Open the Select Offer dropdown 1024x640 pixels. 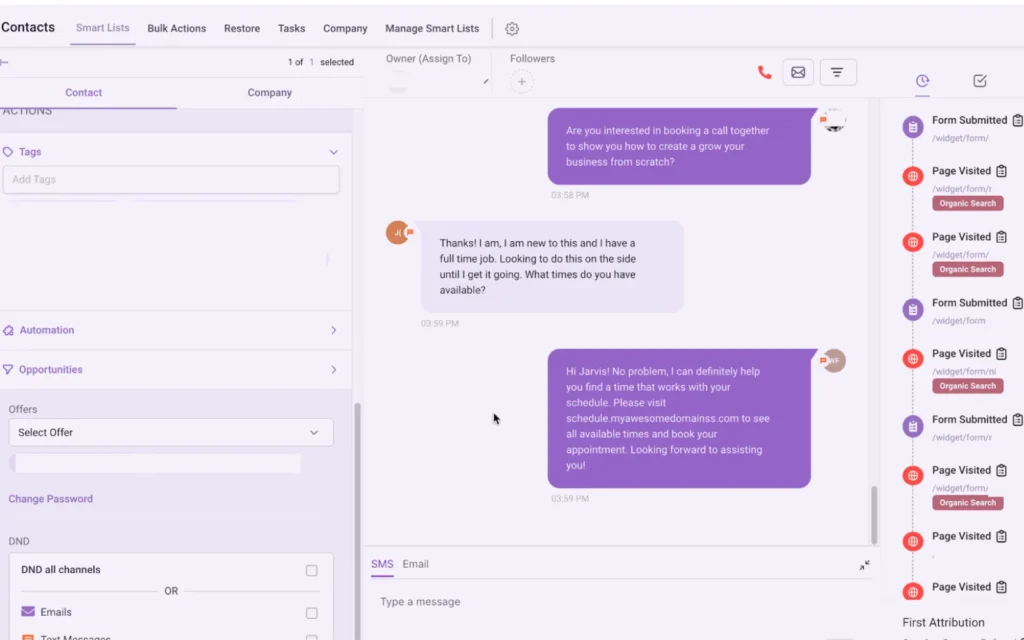pyautogui.click(x=170, y=433)
